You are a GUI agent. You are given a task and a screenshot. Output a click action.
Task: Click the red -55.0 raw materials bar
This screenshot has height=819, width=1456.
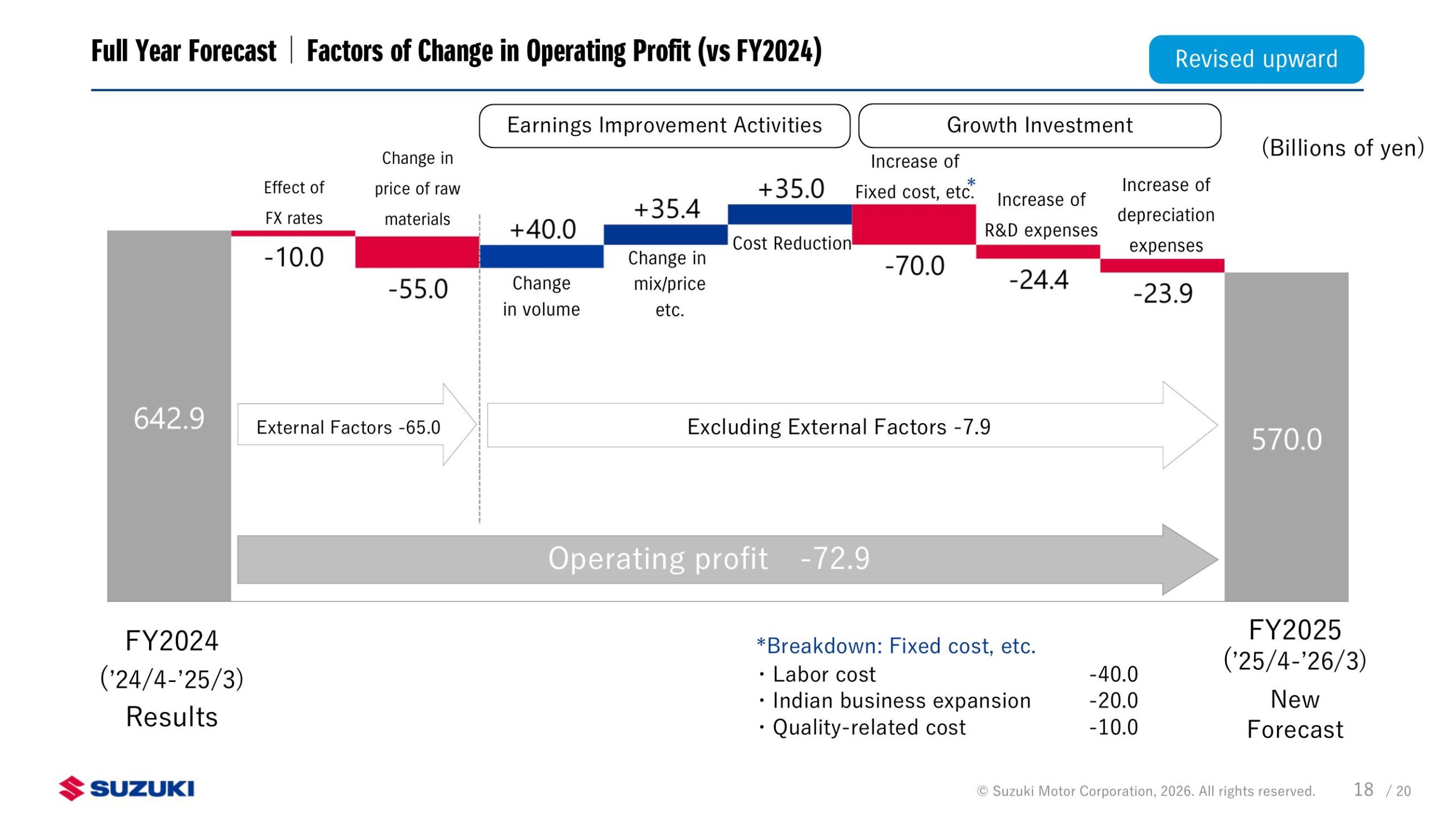point(417,252)
